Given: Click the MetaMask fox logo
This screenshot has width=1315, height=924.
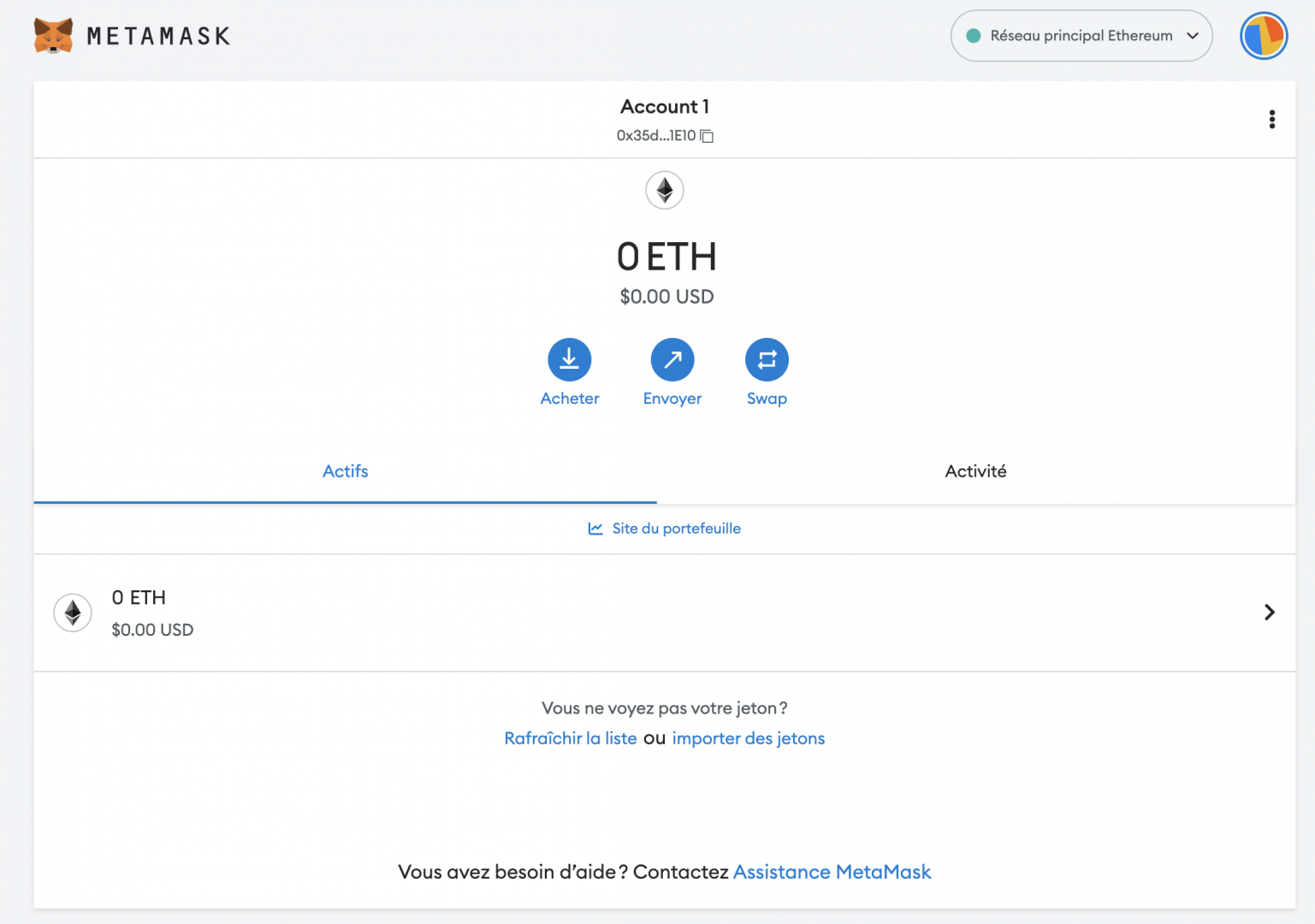Looking at the screenshot, I should pyautogui.click(x=53, y=36).
